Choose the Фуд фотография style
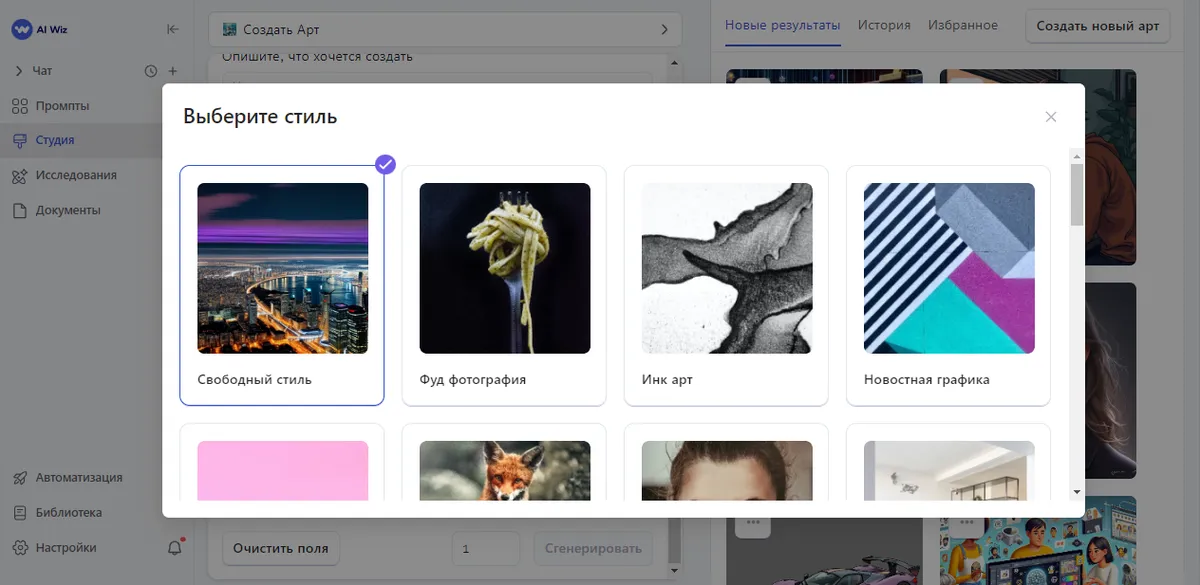The height and width of the screenshot is (585, 1200). tap(504, 285)
